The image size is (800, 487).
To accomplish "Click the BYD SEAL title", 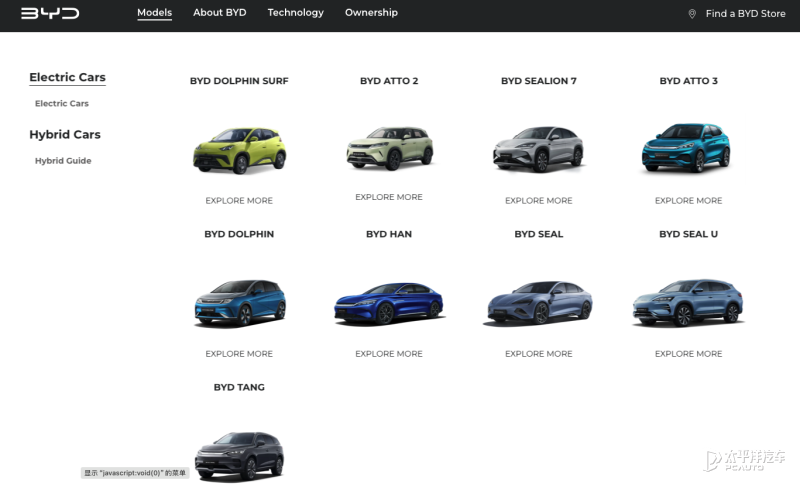I will coord(539,234).
